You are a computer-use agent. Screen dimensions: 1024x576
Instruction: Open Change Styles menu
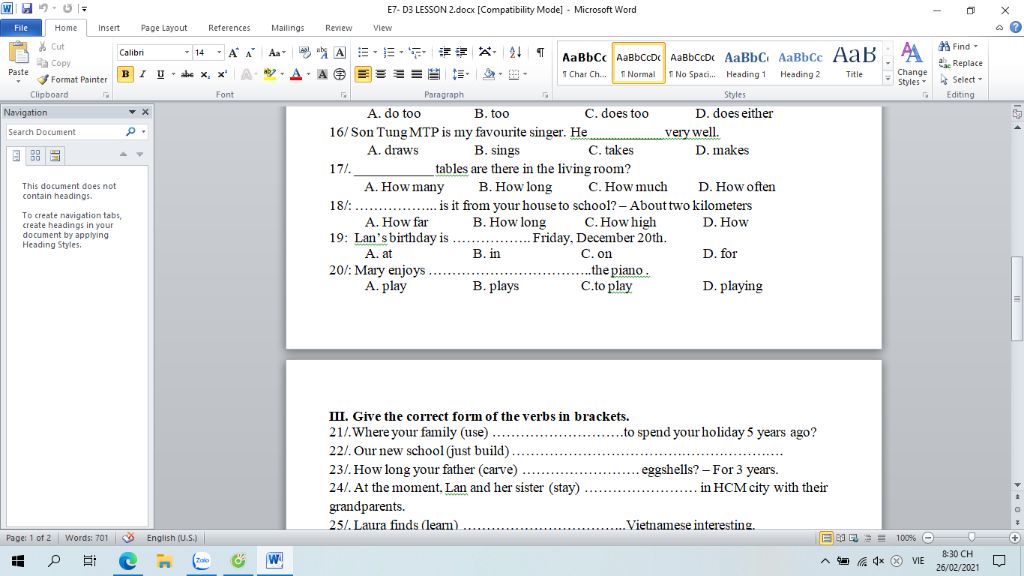click(912, 63)
